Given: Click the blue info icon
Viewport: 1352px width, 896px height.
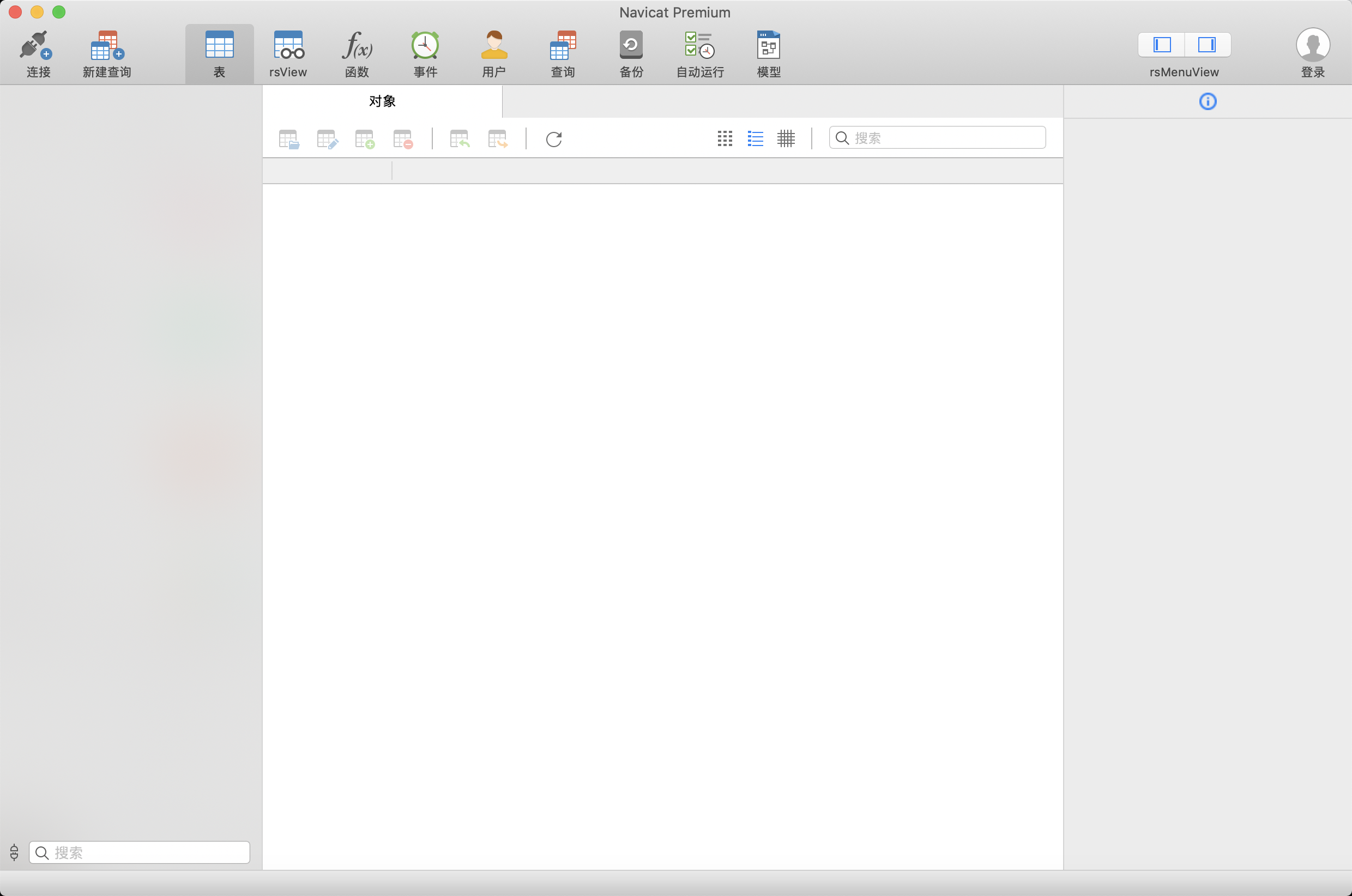Looking at the screenshot, I should (x=1208, y=102).
